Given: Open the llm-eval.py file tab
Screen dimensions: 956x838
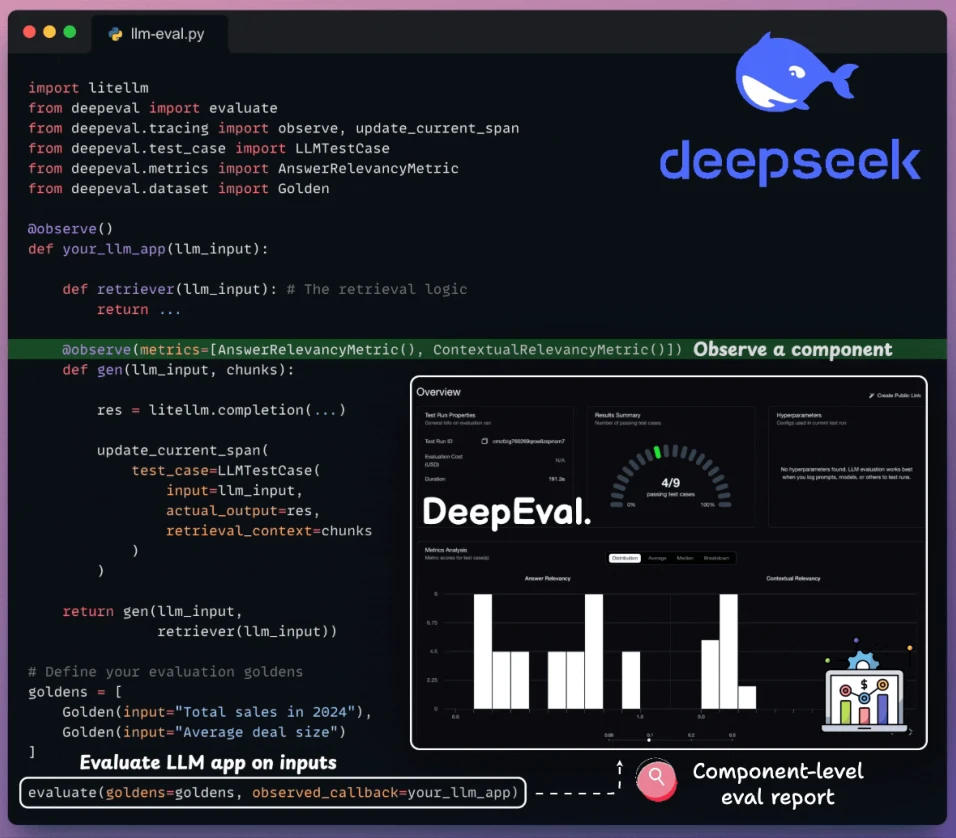Looking at the screenshot, I should coord(160,34).
